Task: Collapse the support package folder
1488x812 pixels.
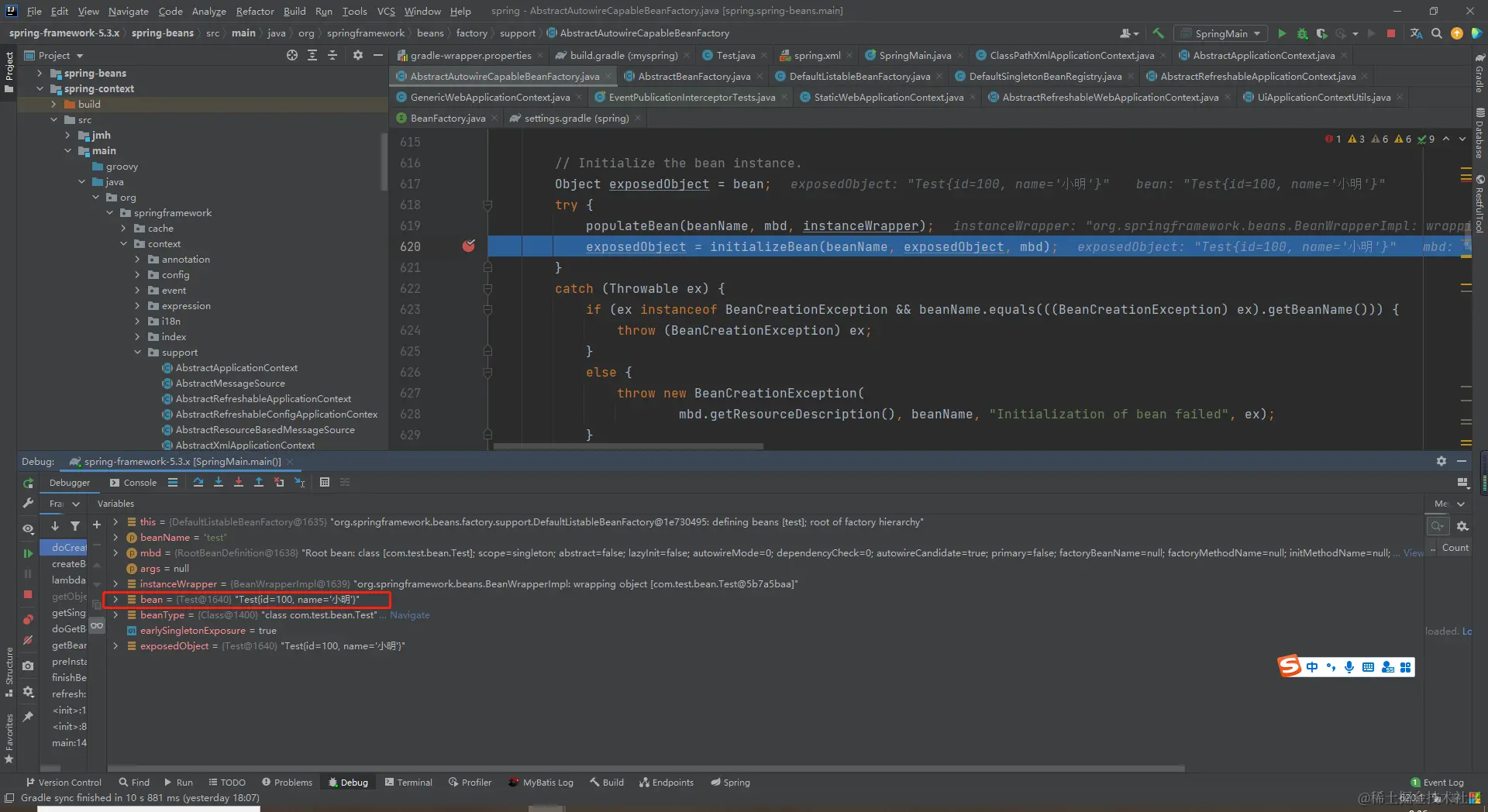Action: (x=138, y=353)
